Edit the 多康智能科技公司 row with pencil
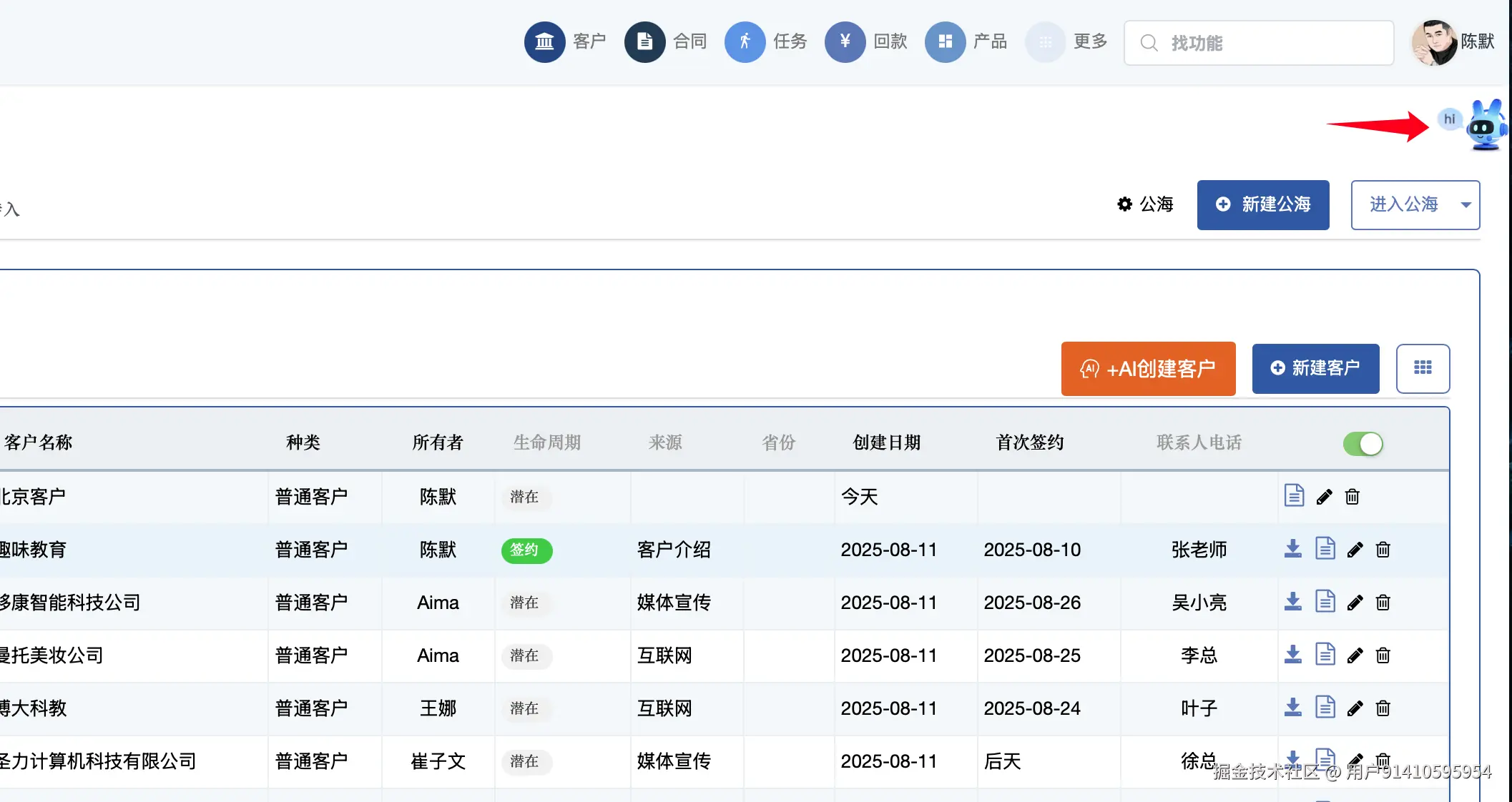Screen dimensions: 1512x802 tap(1355, 603)
